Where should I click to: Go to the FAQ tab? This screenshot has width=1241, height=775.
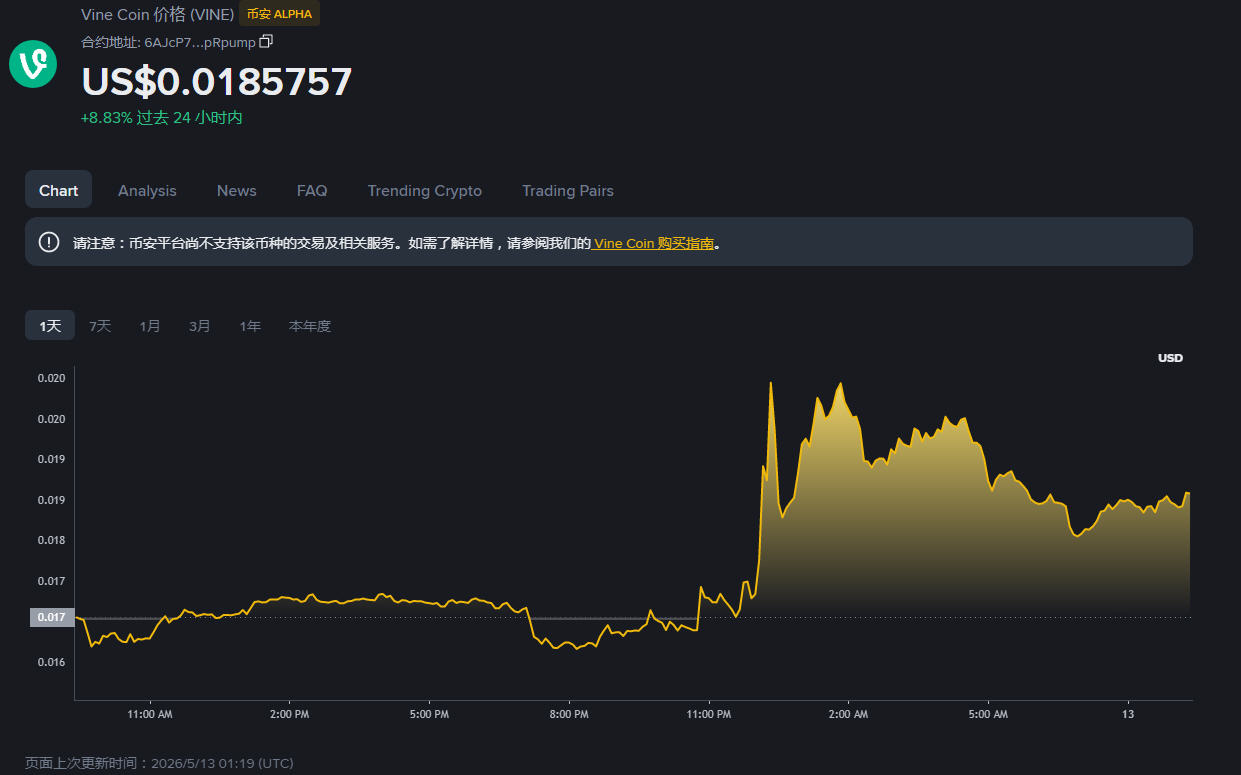[312, 190]
